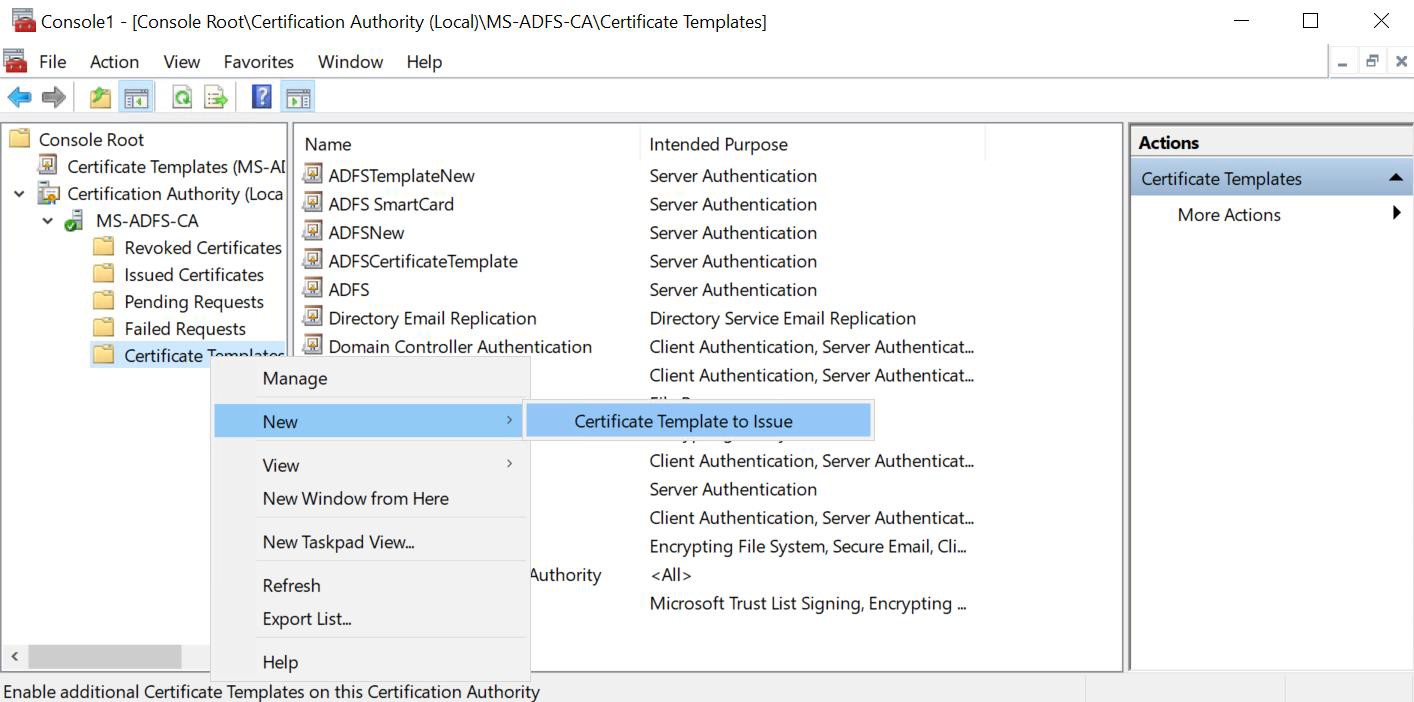Collapse the Certification Authority (Local) tree node

click(19, 194)
